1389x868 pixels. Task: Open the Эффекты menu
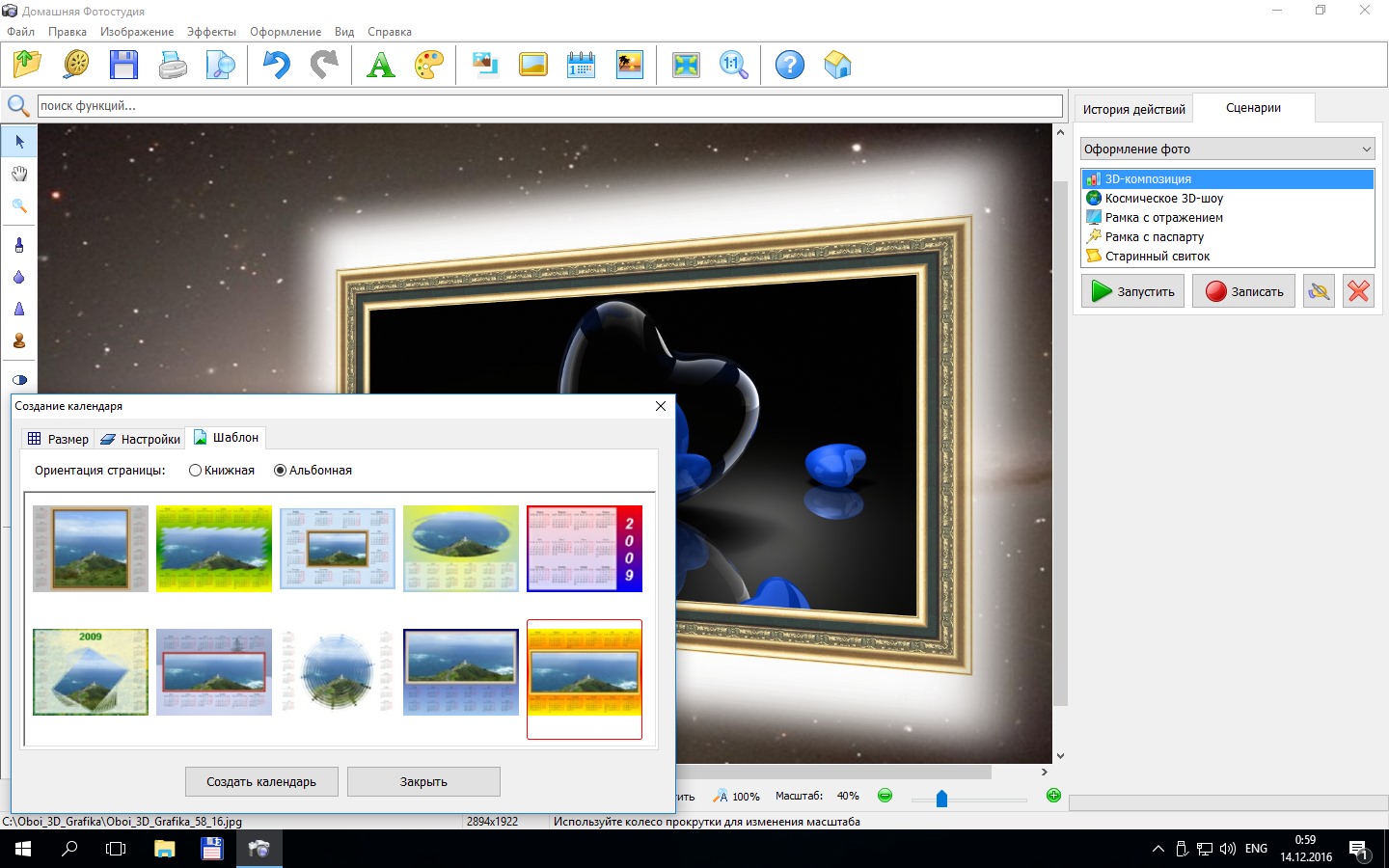[211, 32]
